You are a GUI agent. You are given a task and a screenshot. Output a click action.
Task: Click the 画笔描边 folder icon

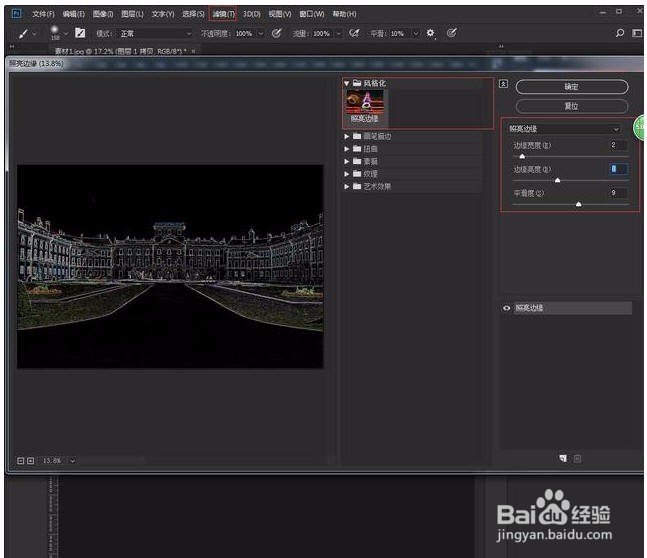tap(357, 136)
